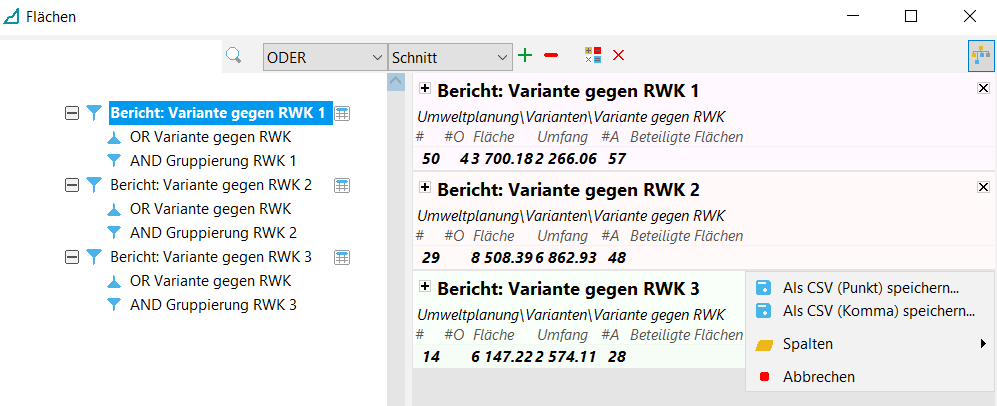Screen dimensions: 997x406
Task: Expand the RWK 3 report panel plus box
Action: click(425, 287)
